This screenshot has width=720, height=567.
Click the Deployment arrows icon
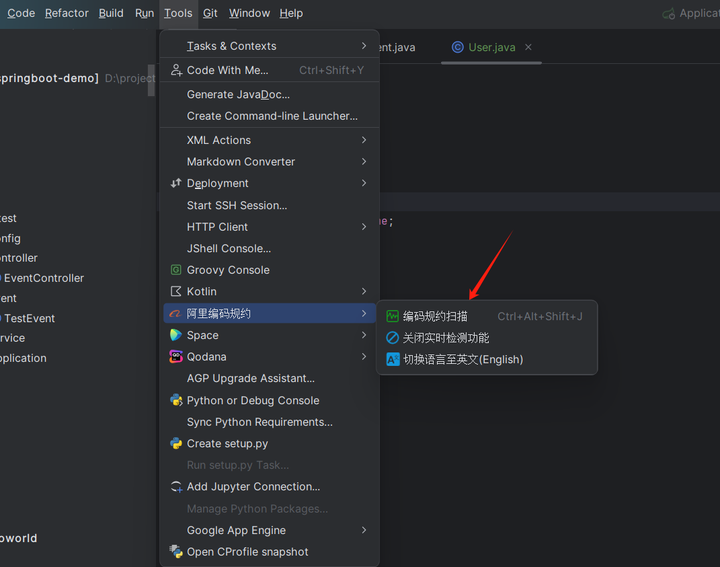[x=176, y=183]
